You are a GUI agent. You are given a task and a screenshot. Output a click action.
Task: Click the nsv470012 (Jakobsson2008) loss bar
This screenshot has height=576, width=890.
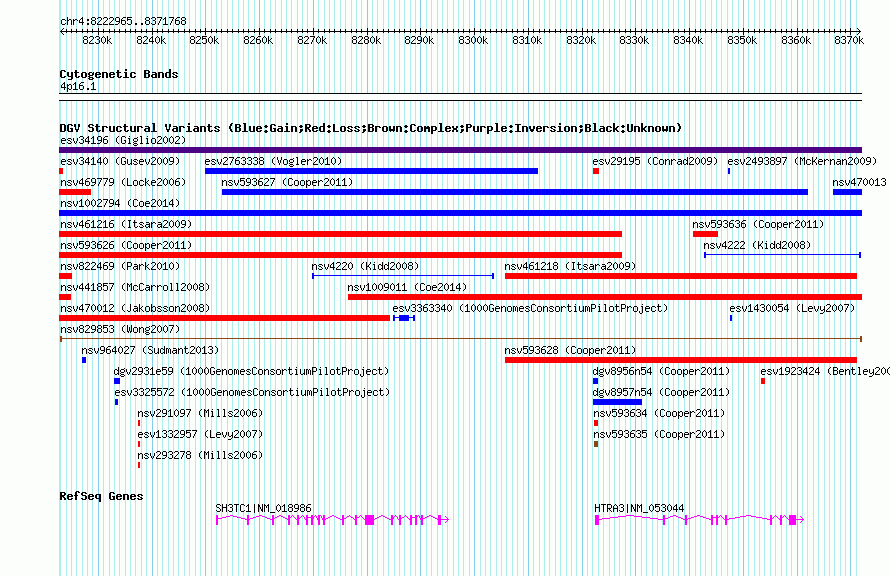[x=225, y=318]
